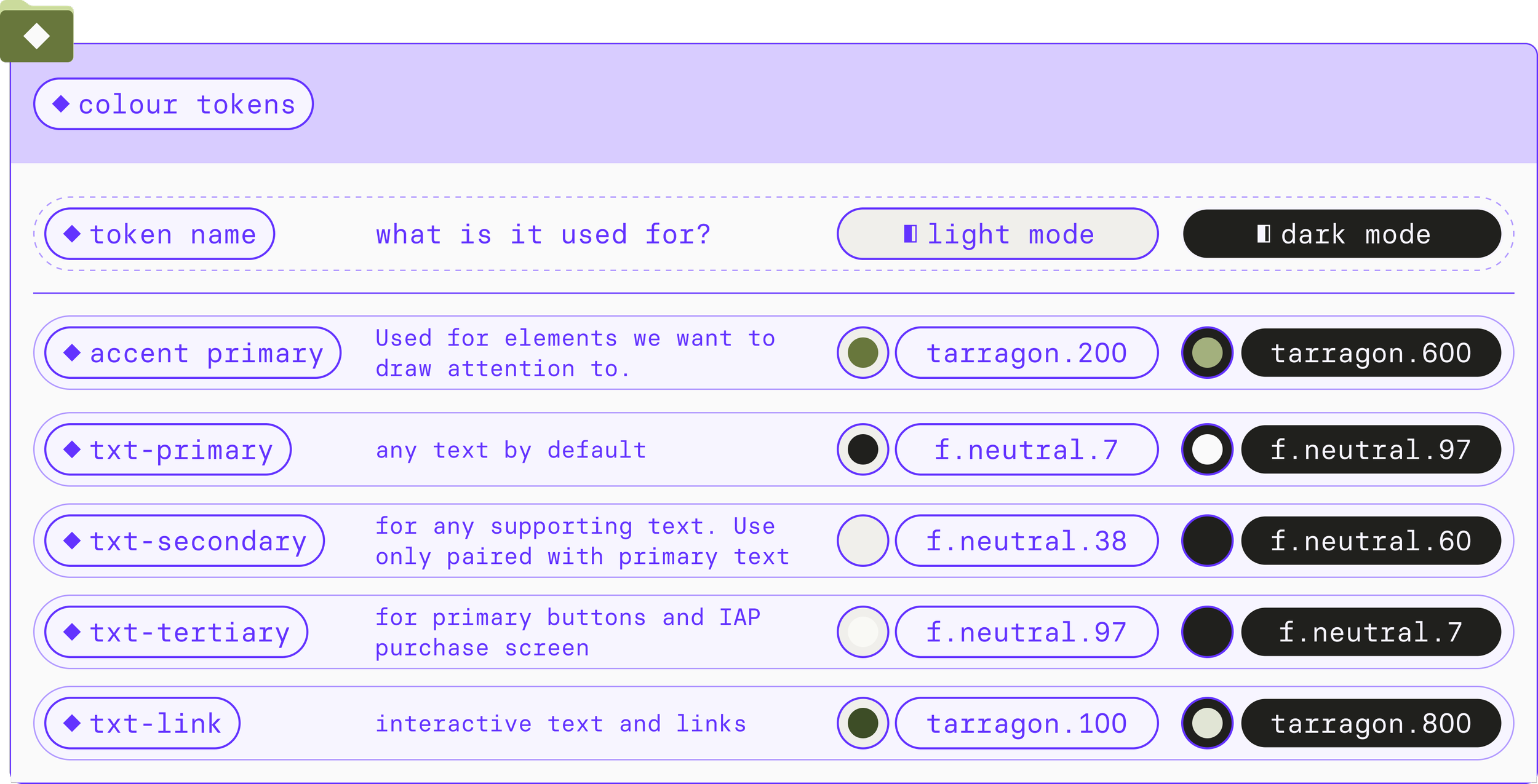Pick the tarragon.200 green swatch
Image resolution: width=1538 pixels, height=784 pixels.
863,352
